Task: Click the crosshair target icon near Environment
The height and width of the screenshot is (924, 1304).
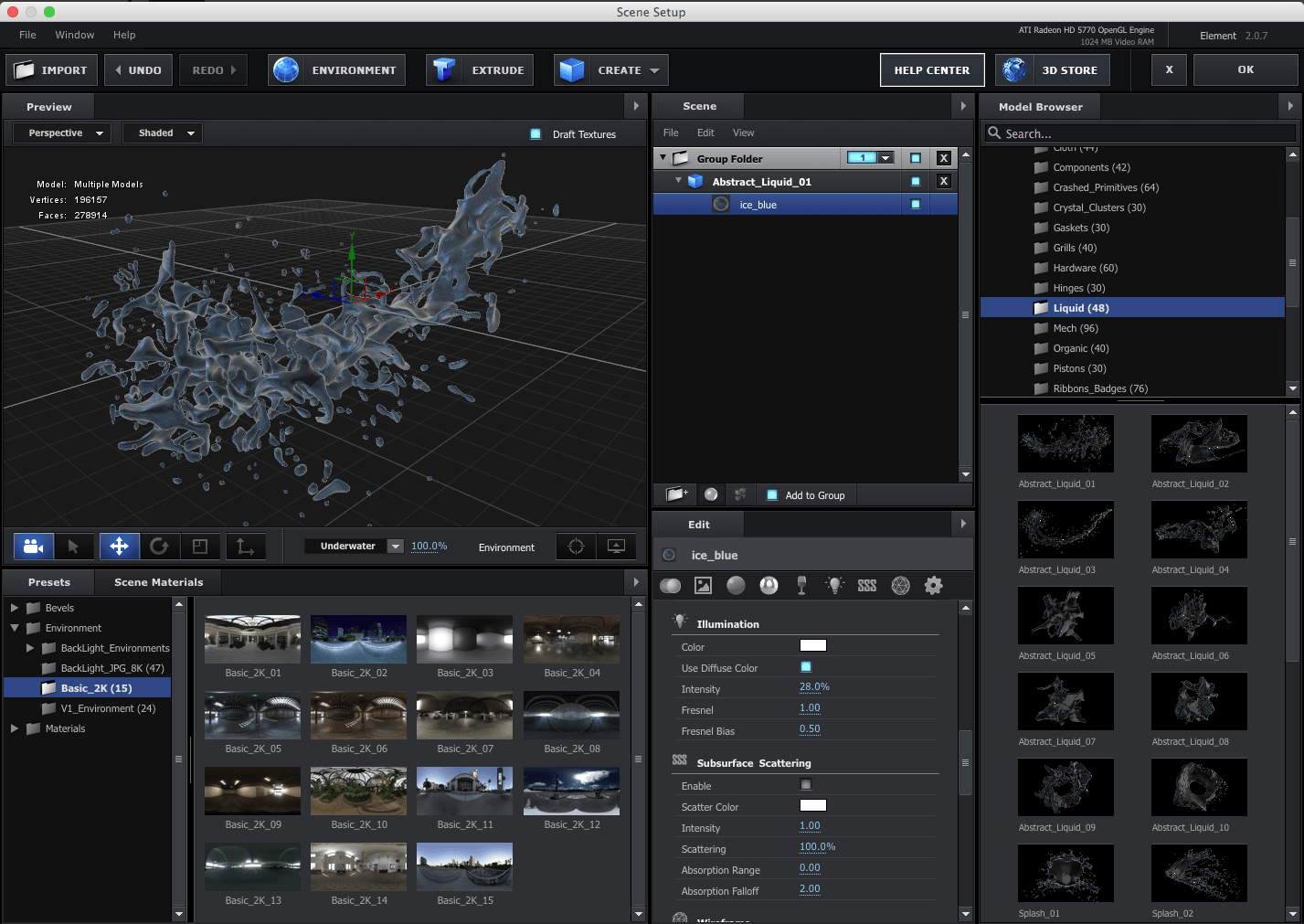Action: click(x=576, y=547)
